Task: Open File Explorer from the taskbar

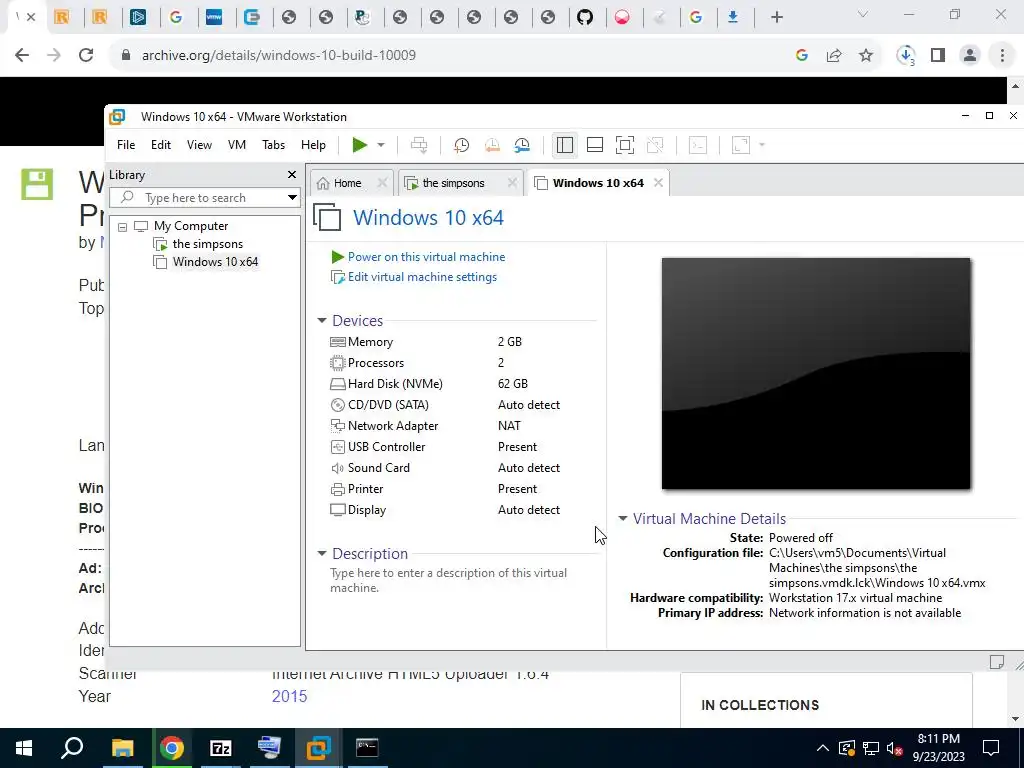Action: pos(122,748)
